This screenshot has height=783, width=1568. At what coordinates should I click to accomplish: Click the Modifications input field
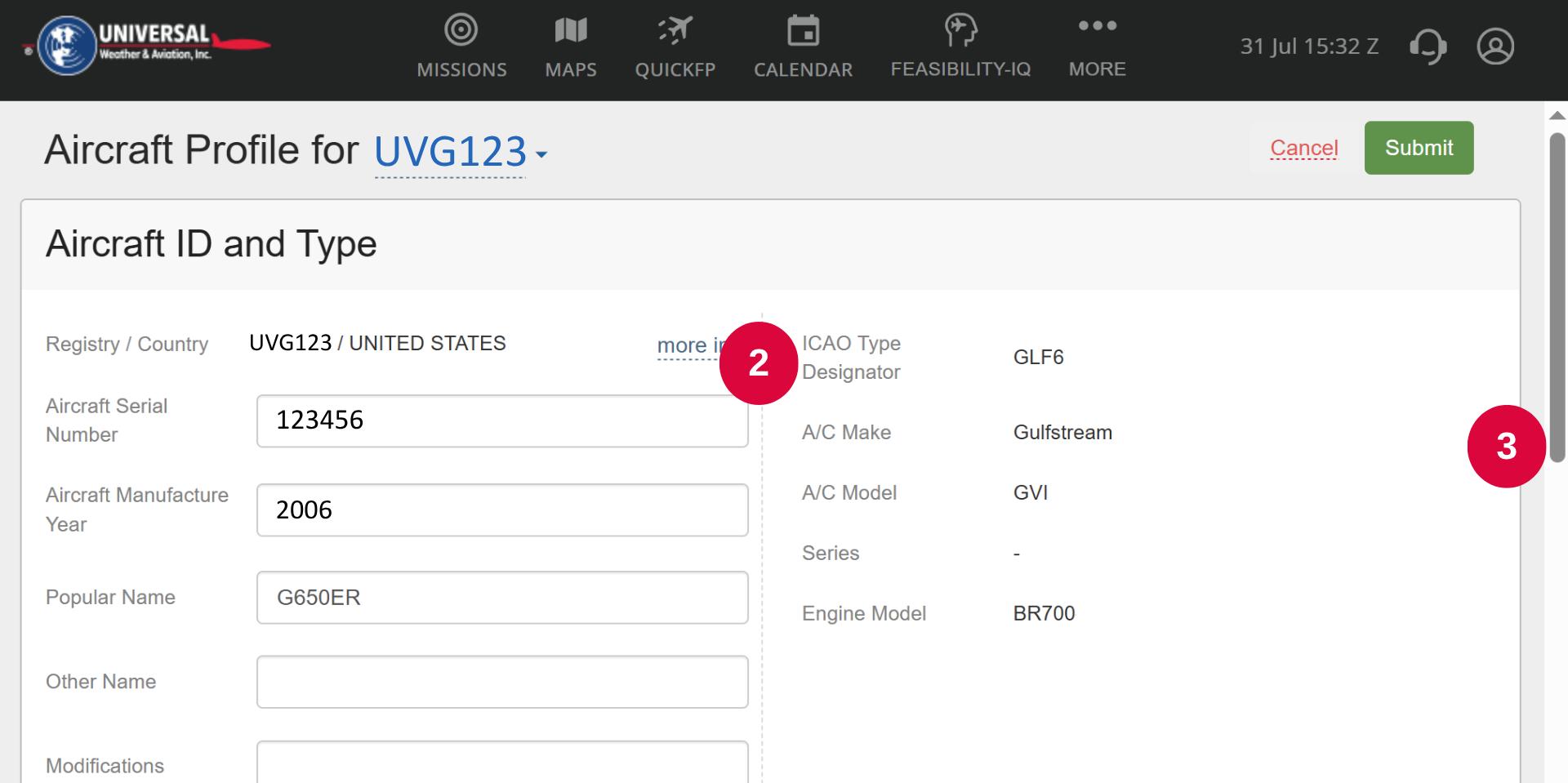(x=502, y=762)
